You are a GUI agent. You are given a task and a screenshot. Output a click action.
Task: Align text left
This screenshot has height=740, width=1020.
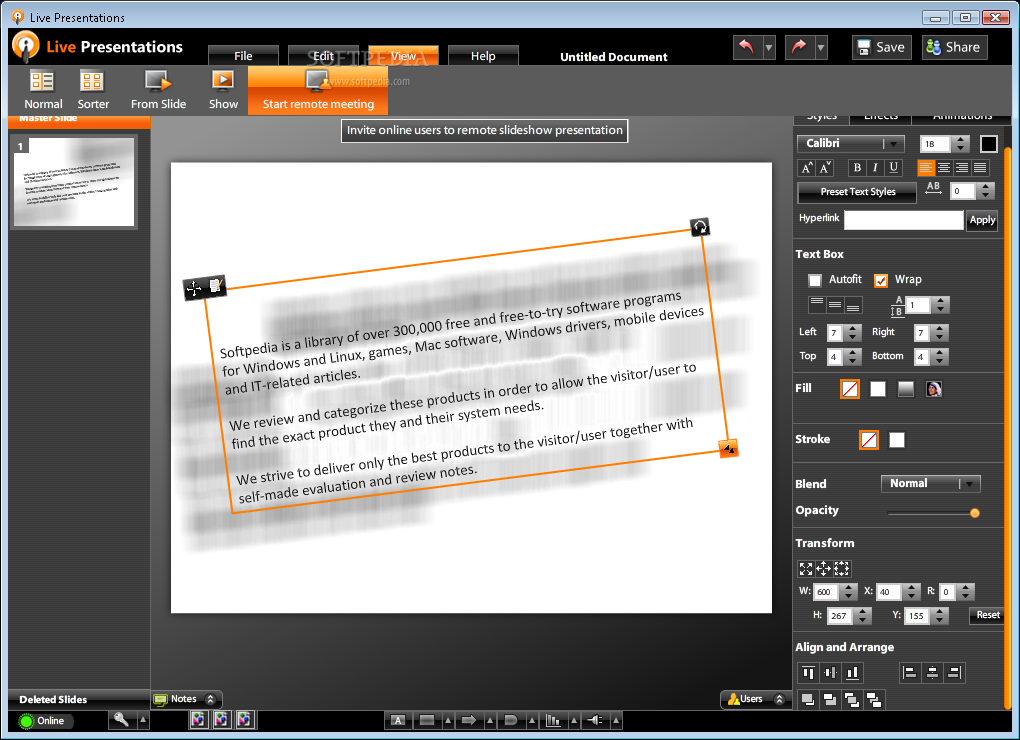pyautogui.click(x=926, y=168)
